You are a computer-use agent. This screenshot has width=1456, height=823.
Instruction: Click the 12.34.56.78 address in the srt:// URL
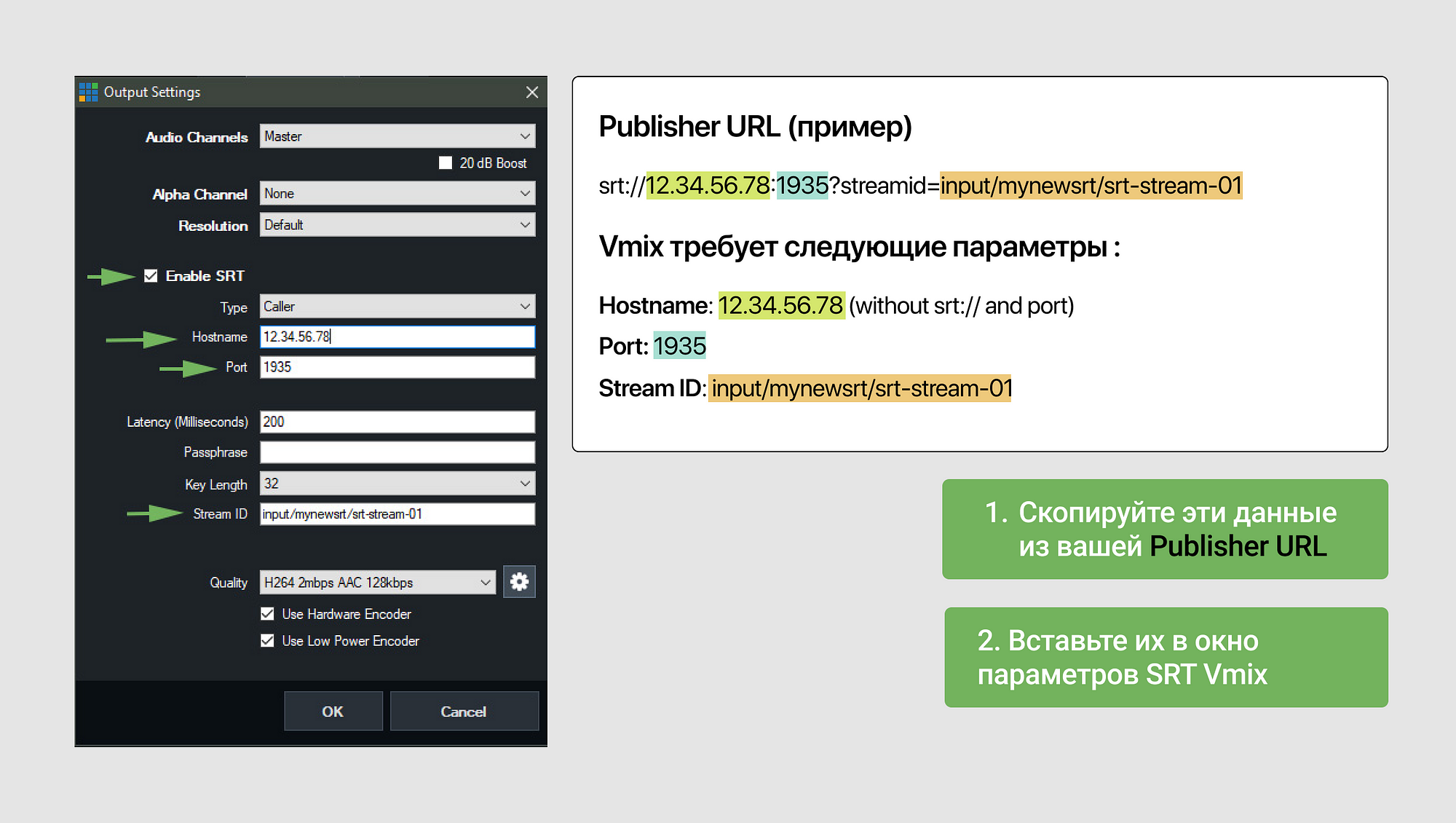(x=708, y=186)
